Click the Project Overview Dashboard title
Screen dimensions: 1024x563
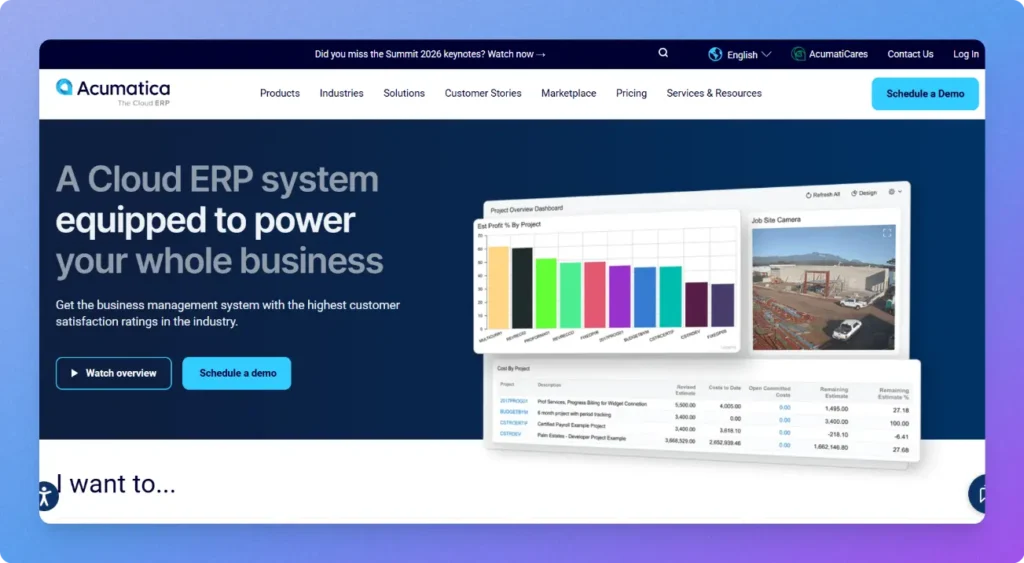pos(526,210)
